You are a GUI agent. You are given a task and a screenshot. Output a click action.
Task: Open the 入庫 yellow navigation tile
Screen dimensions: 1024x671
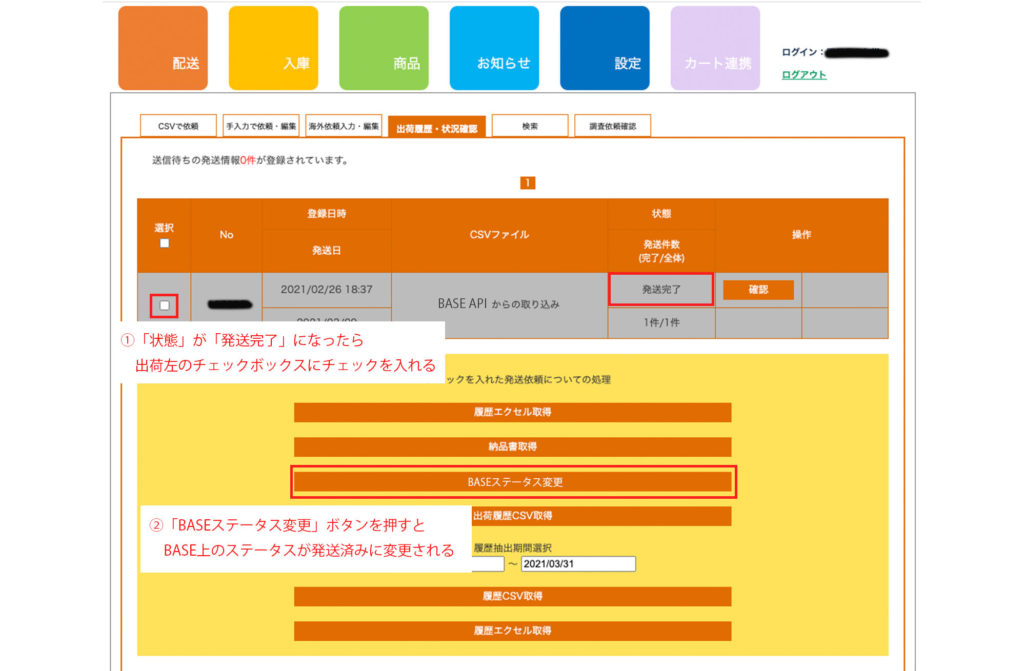[273, 48]
